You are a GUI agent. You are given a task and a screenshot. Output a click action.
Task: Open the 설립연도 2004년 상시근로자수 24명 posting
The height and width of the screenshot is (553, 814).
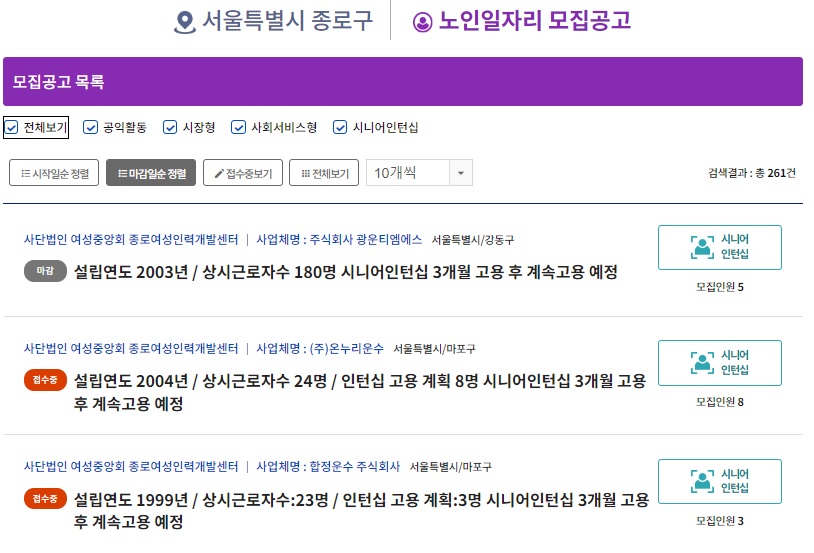360,392
